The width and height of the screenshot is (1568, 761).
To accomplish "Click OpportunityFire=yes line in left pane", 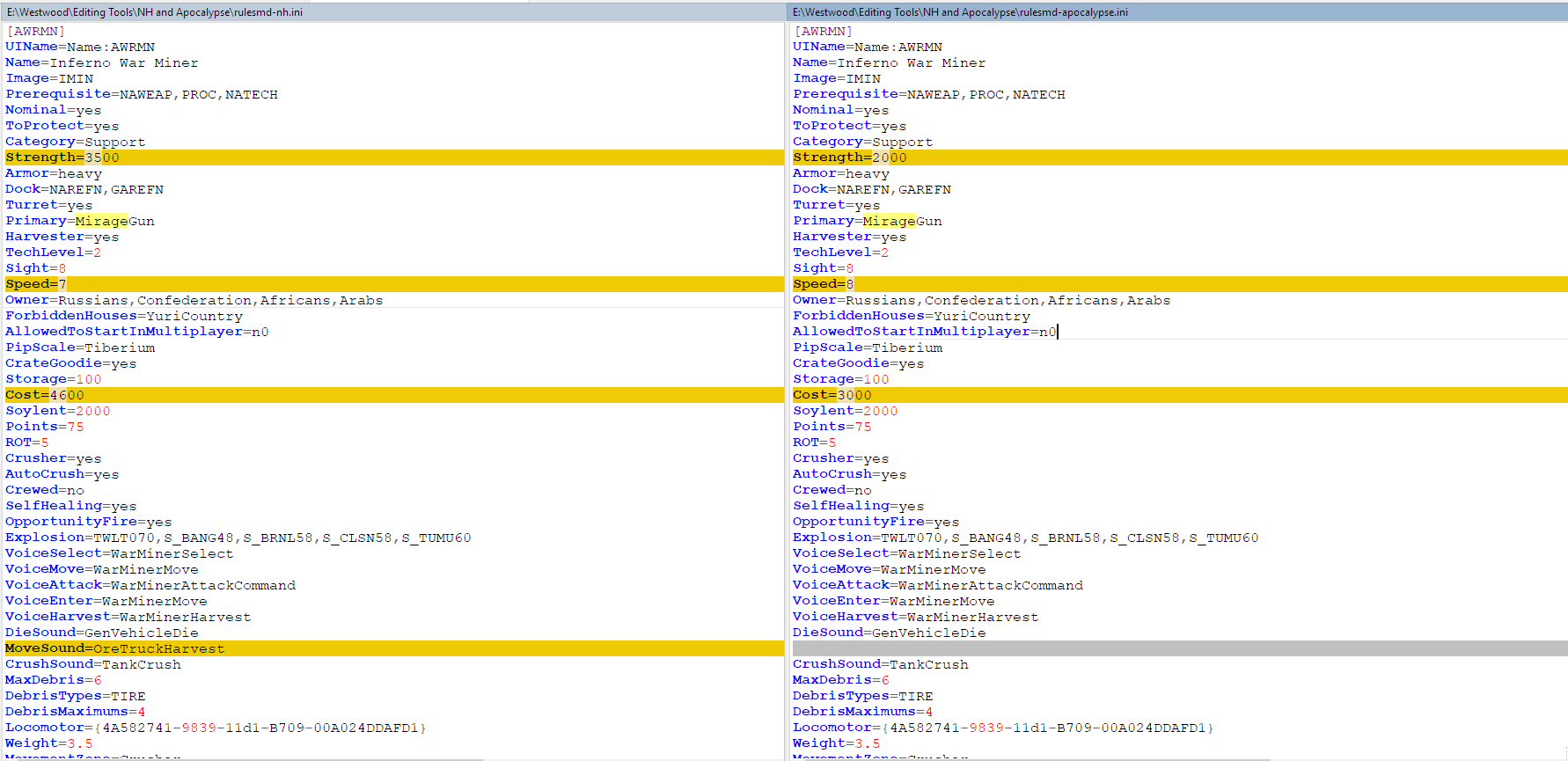I will click(89, 522).
